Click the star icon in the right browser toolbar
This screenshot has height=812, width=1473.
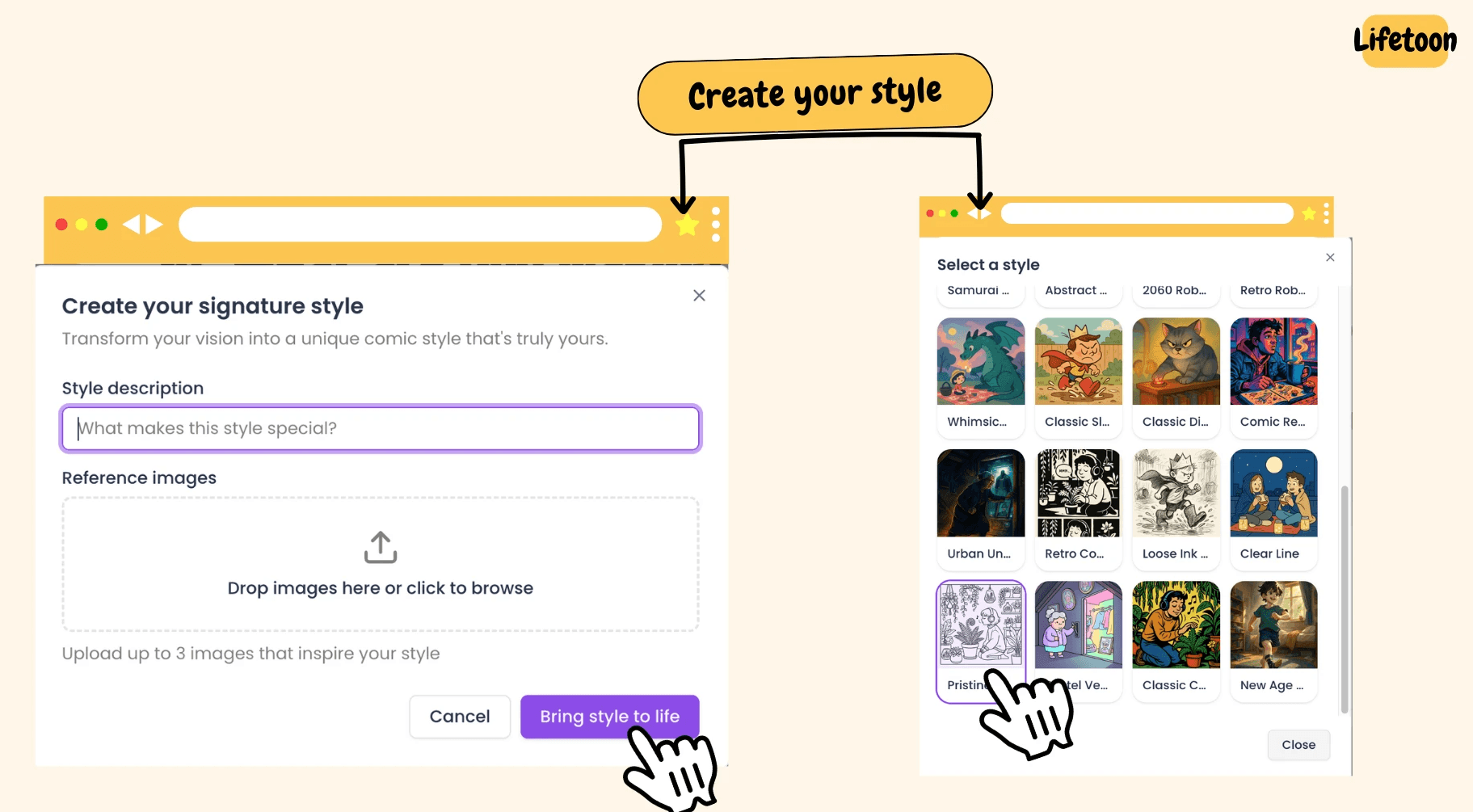(x=1310, y=213)
